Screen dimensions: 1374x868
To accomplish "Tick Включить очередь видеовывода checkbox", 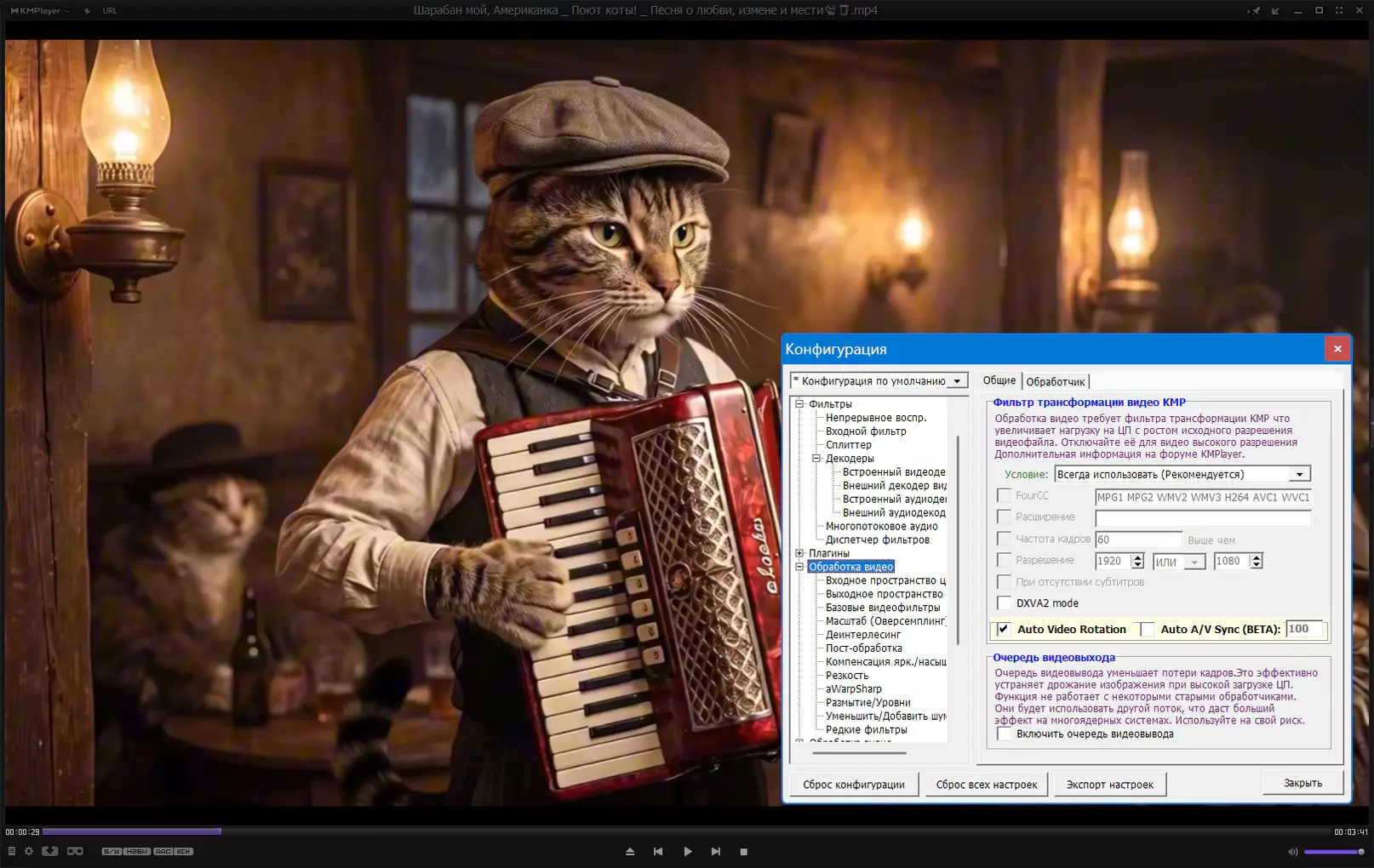I will (1005, 734).
